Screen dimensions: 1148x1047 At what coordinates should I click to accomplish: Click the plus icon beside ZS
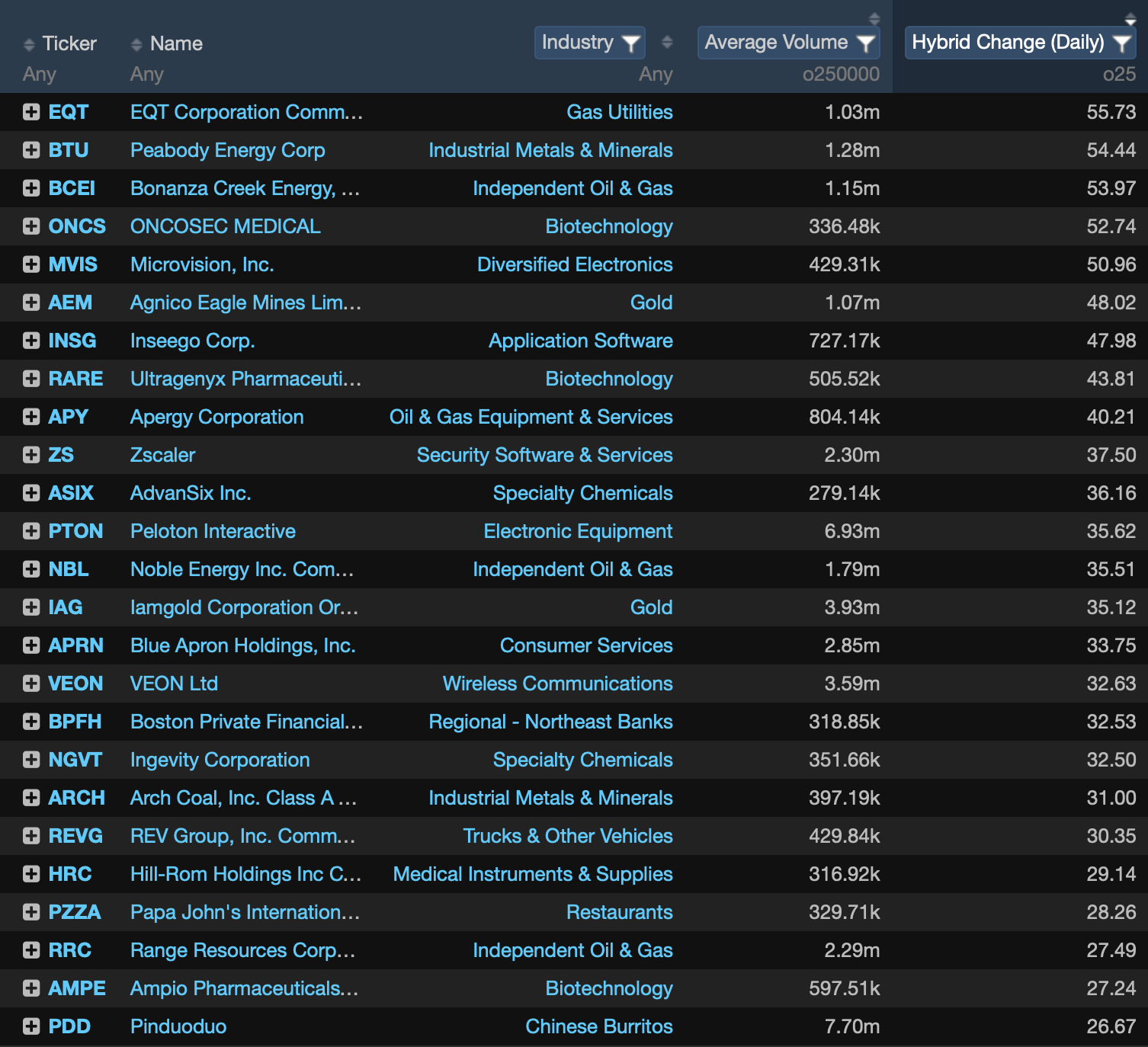pyautogui.click(x=31, y=455)
